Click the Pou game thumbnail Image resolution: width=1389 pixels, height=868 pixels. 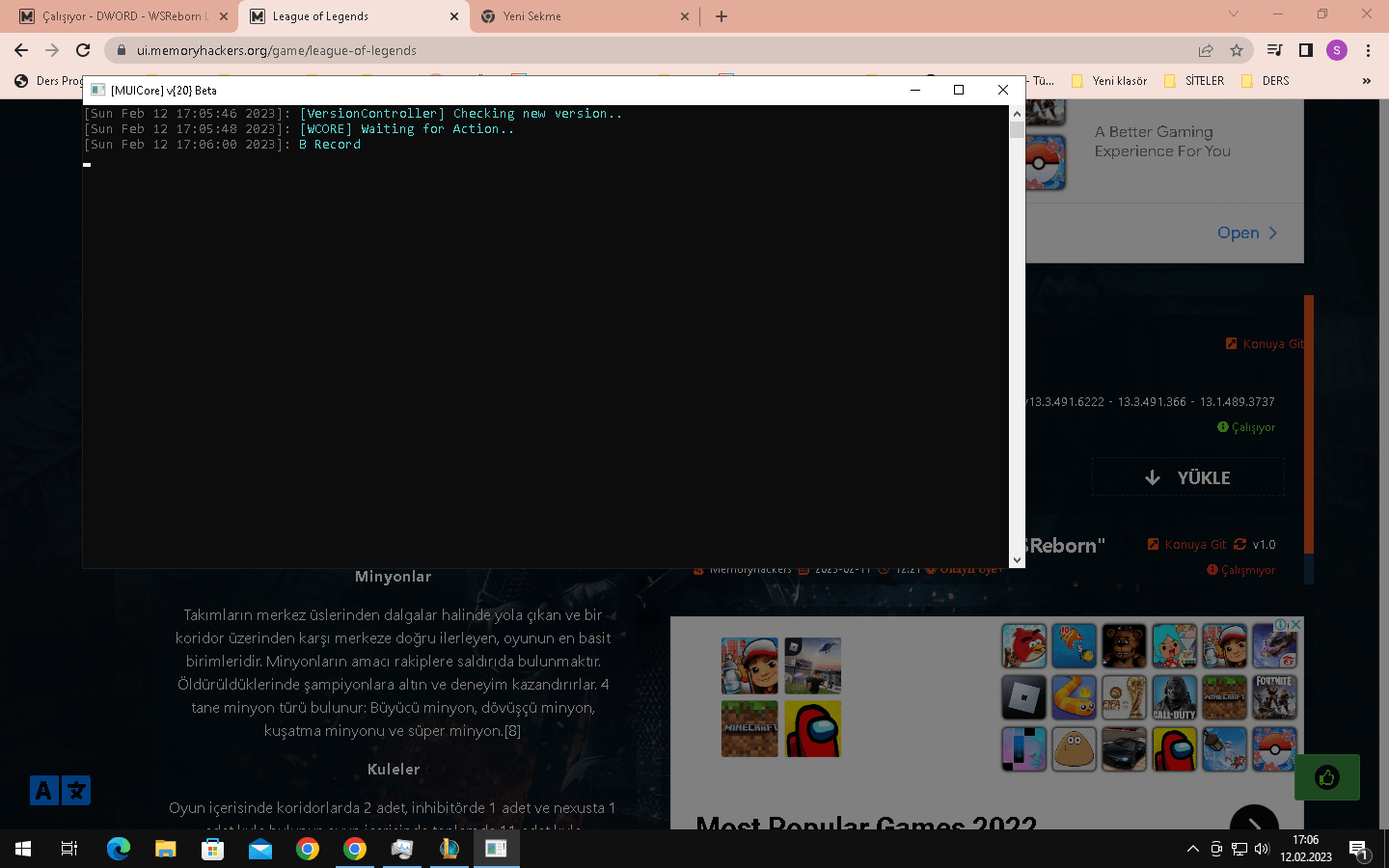(1074, 748)
